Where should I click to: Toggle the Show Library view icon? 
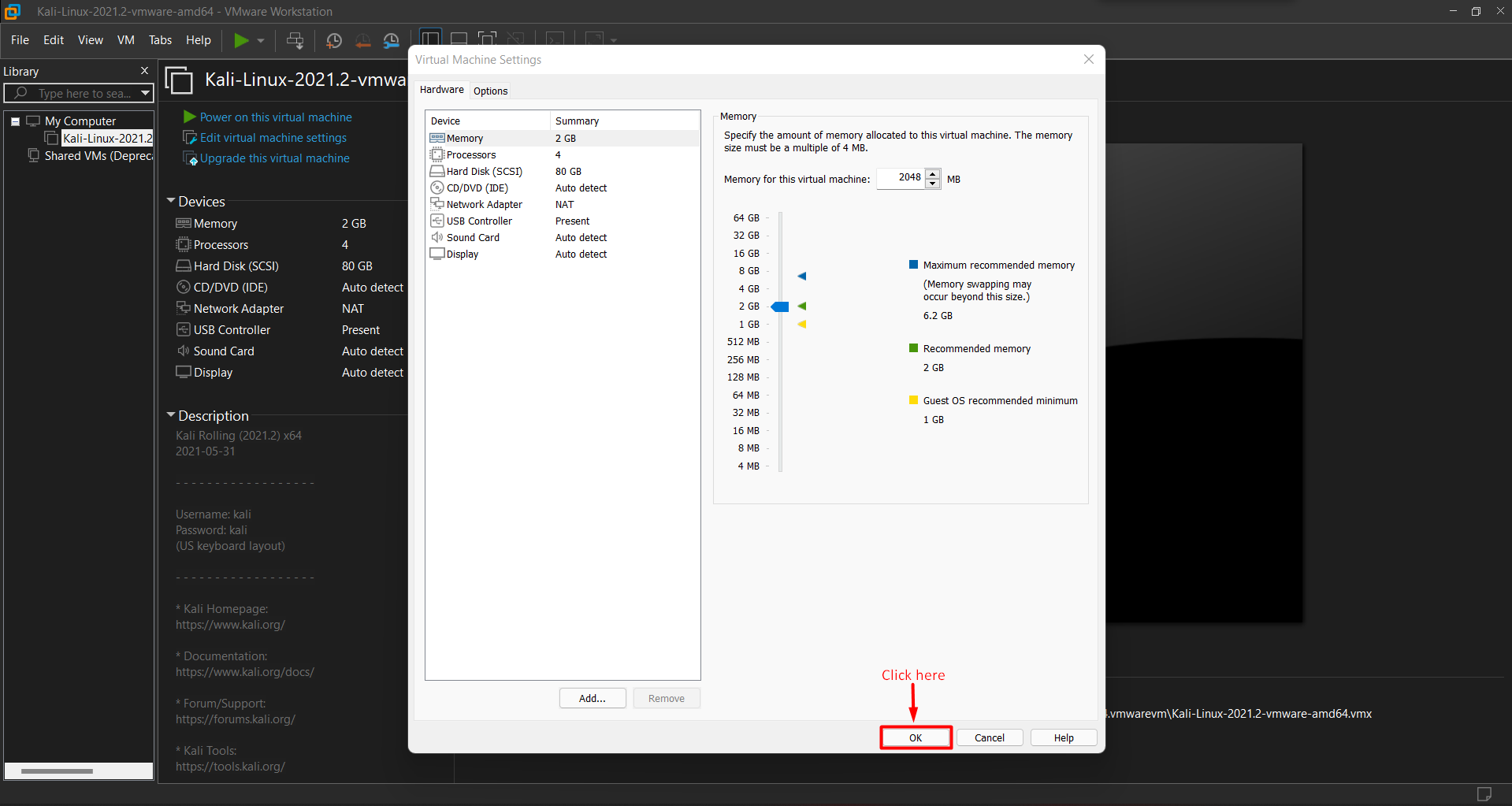[430, 39]
